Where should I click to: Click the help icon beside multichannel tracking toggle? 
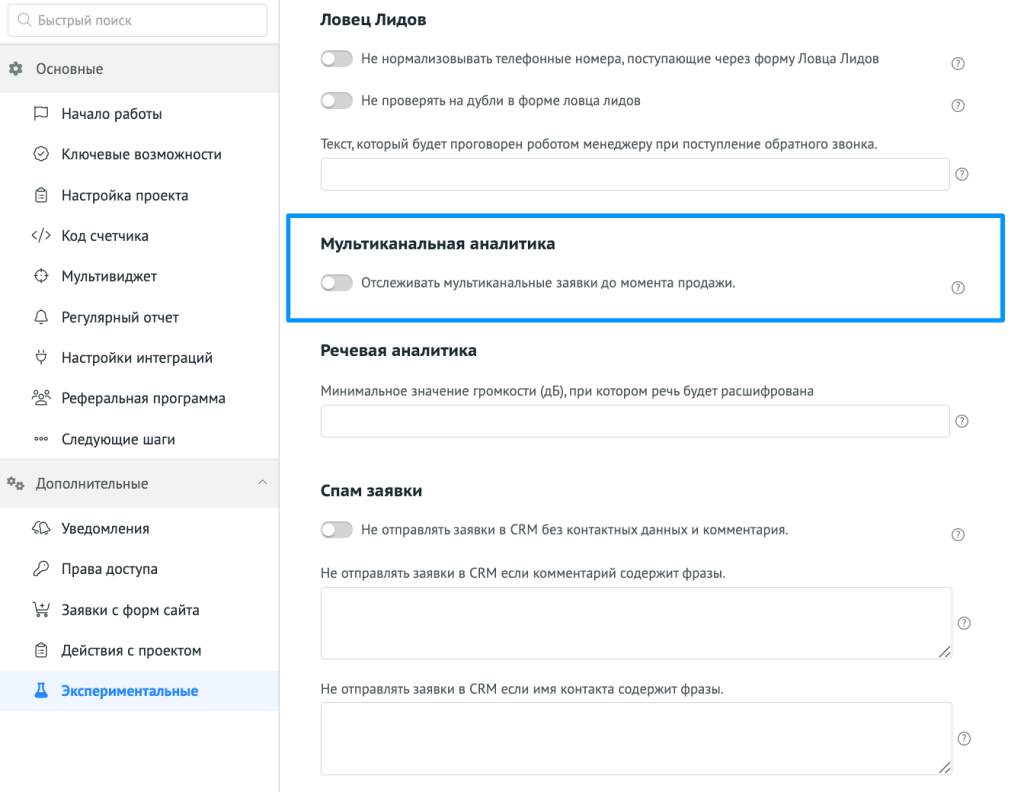click(957, 288)
